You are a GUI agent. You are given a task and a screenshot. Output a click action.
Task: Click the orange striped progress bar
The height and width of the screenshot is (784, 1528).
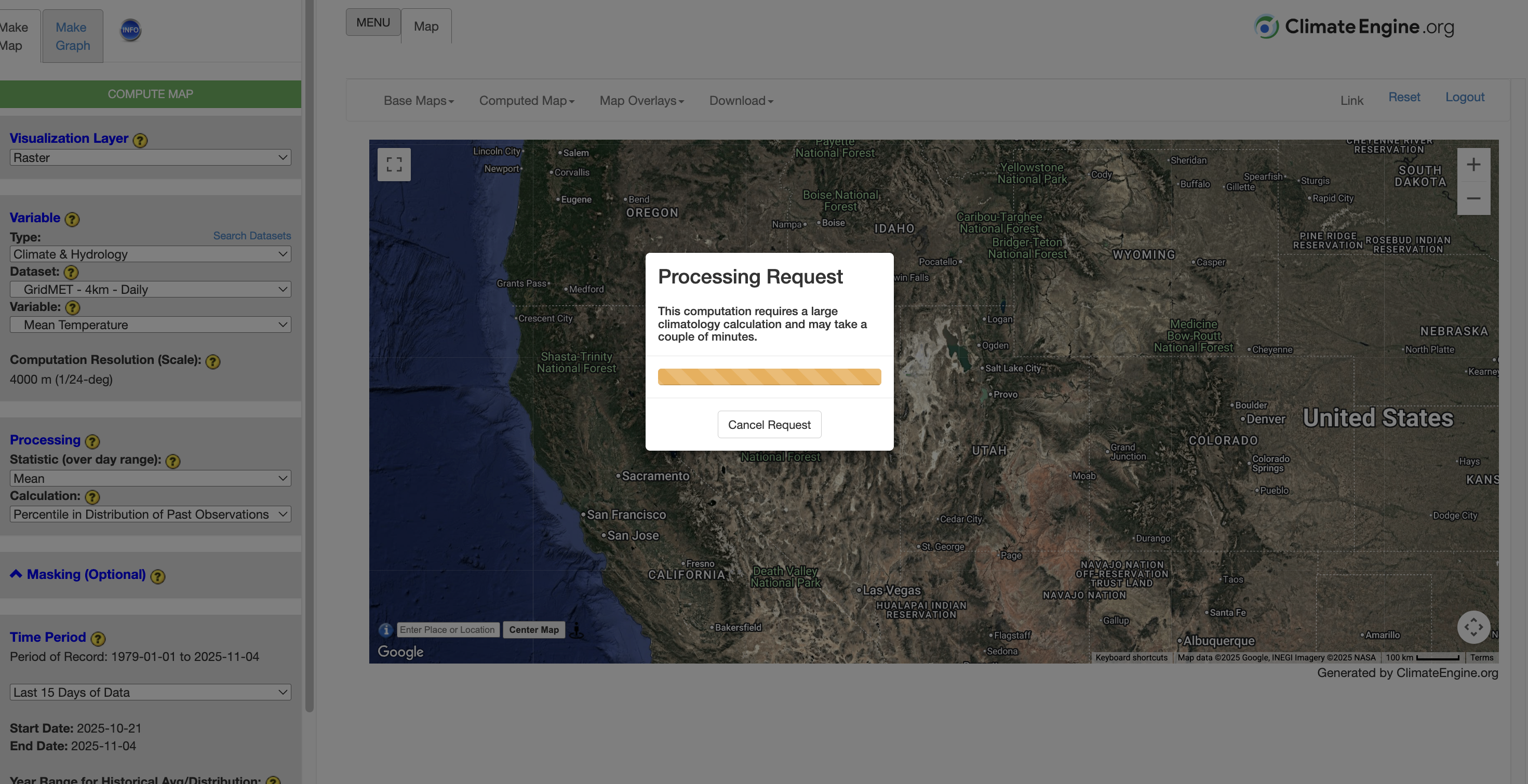[x=769, y=376]
